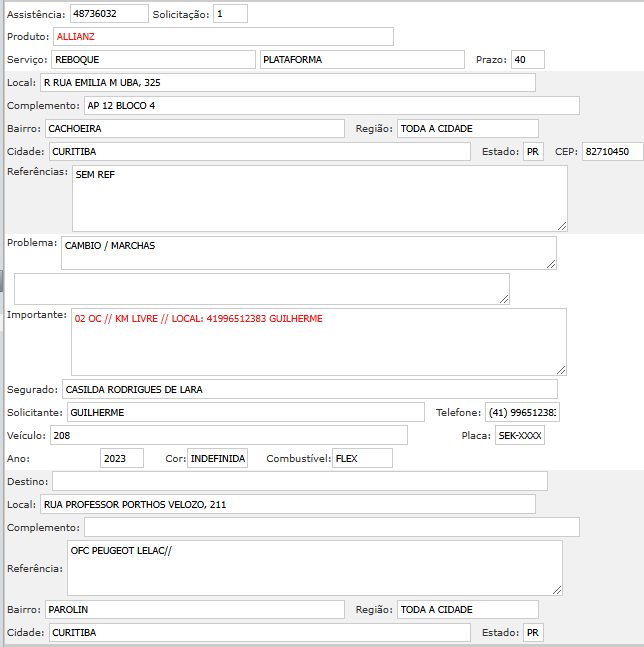Click the Referências text area with SEM REF
The image size is (644, 647).
(319, 198)
